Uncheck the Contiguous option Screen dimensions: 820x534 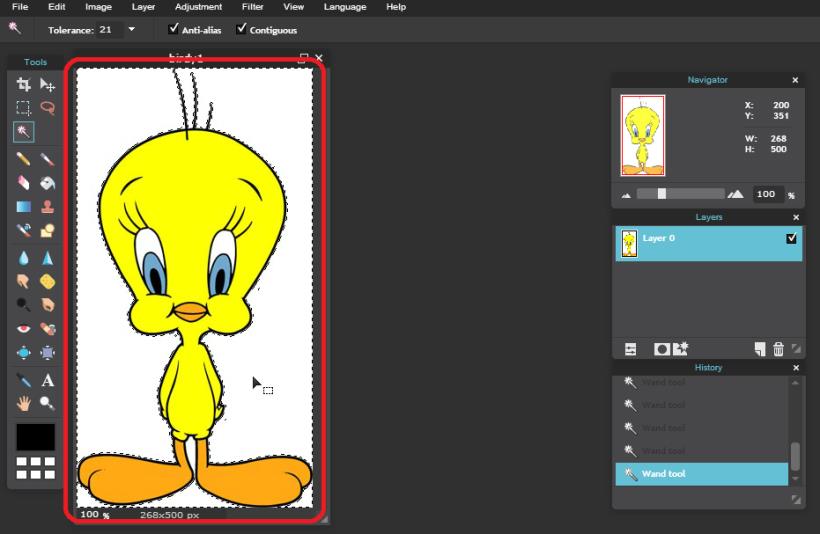pos(241,29)
